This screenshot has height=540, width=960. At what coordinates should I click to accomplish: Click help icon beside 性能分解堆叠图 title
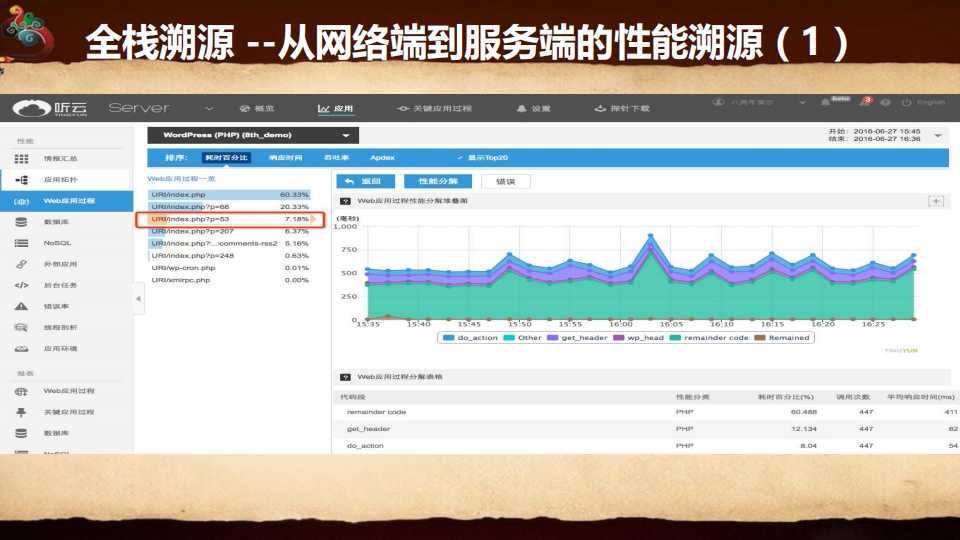(345, 201)
